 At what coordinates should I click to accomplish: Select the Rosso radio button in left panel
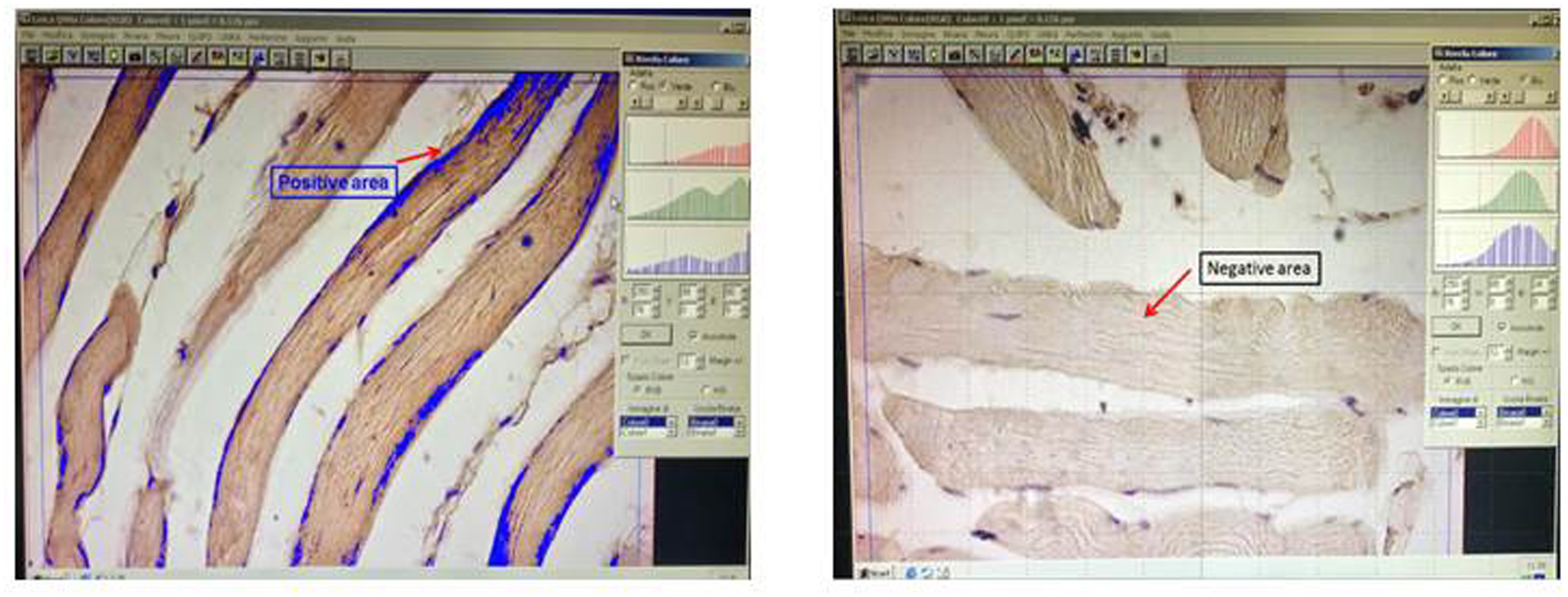point(633,85)
